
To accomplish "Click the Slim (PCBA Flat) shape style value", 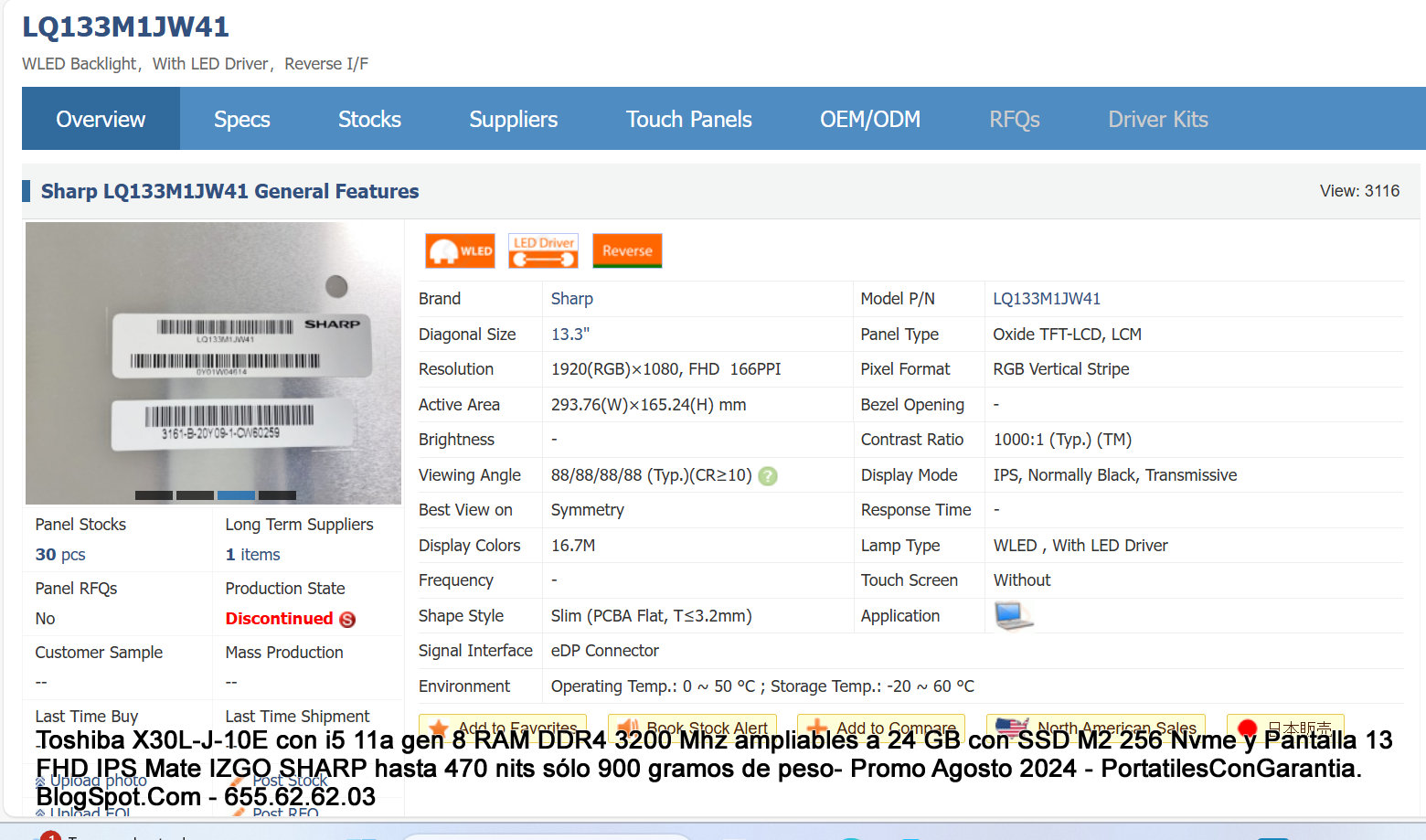I will click(651, 616).
